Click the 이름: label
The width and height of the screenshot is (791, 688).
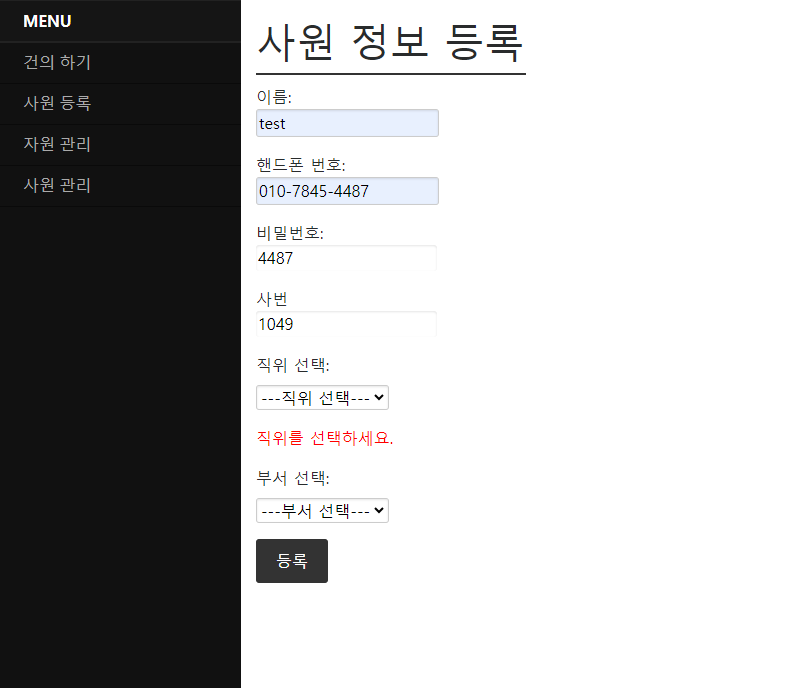point(274,96)
